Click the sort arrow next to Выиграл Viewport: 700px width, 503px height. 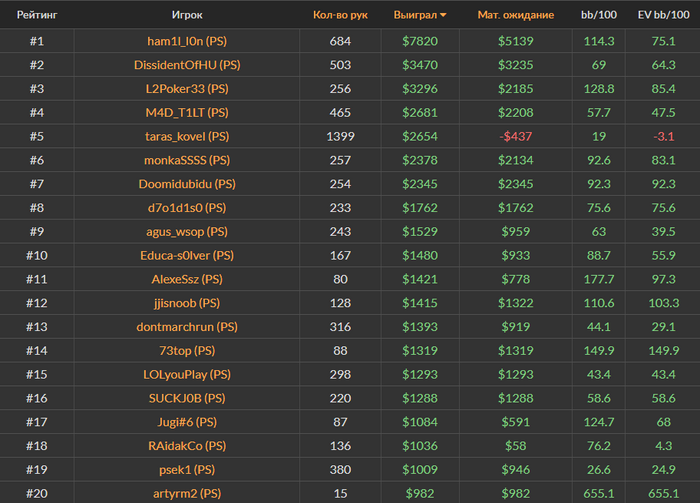[x=443, y=15]
